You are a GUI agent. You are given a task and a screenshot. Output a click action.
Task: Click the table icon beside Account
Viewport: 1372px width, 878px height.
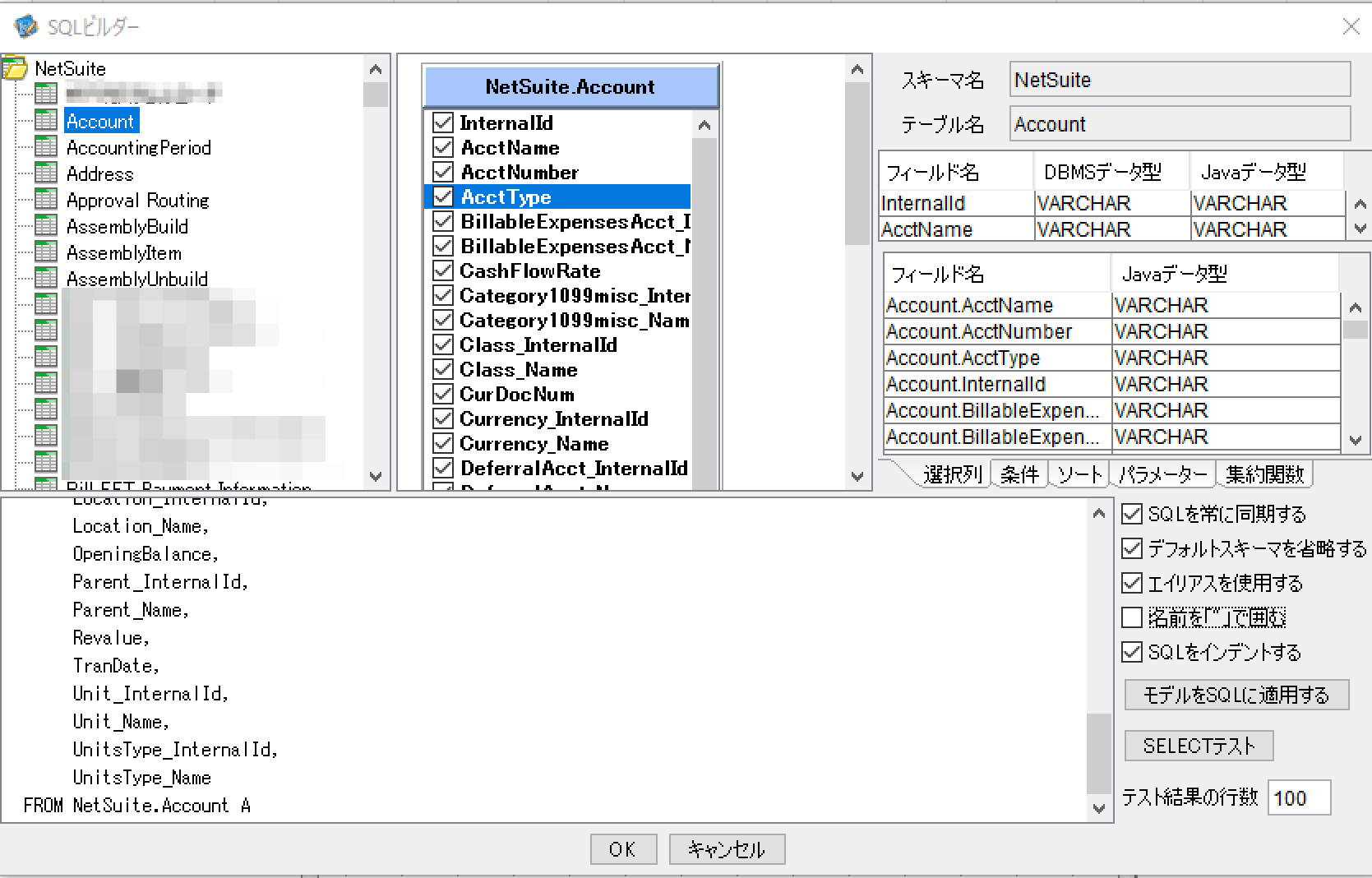tap(46, 121)
